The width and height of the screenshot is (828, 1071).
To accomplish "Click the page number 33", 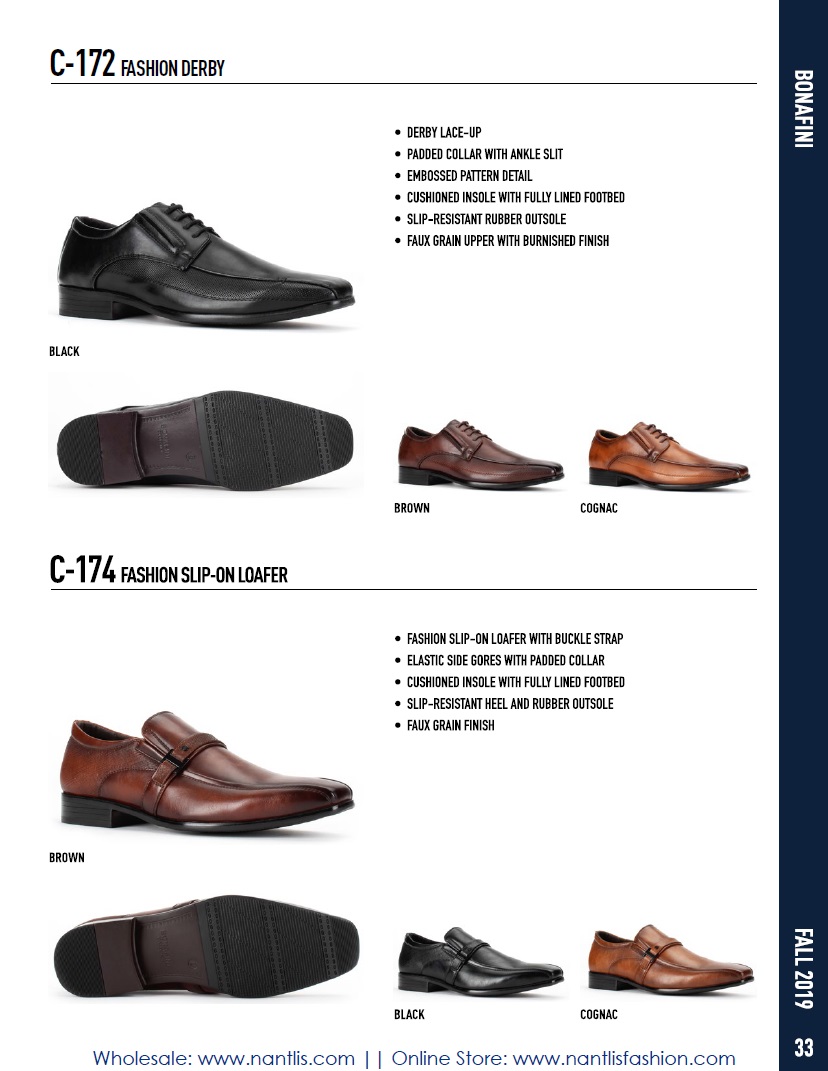I will coord(803,1047).
